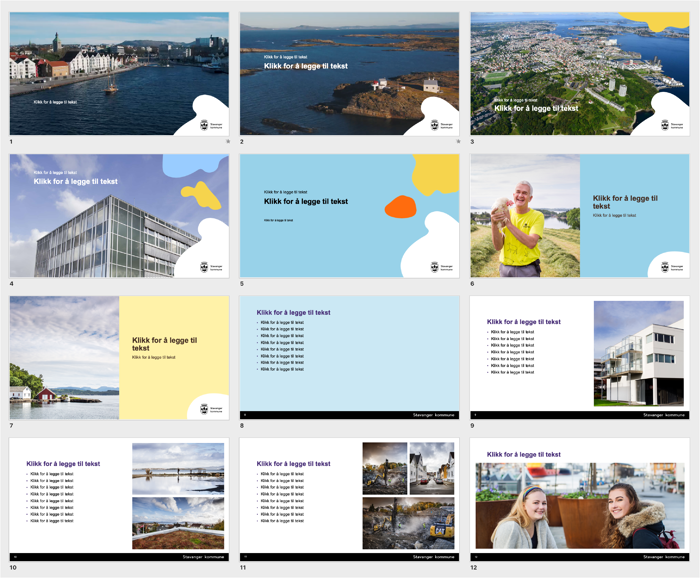Select slide 9 with the white apartment building

(x=580, y=358)
